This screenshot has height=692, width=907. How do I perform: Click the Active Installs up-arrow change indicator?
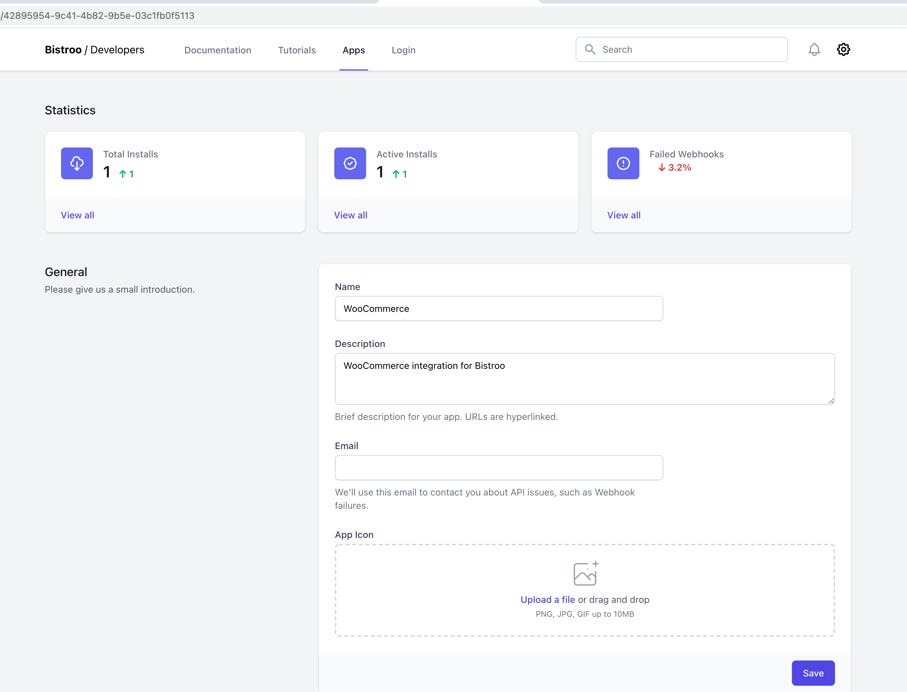[400, 174]
